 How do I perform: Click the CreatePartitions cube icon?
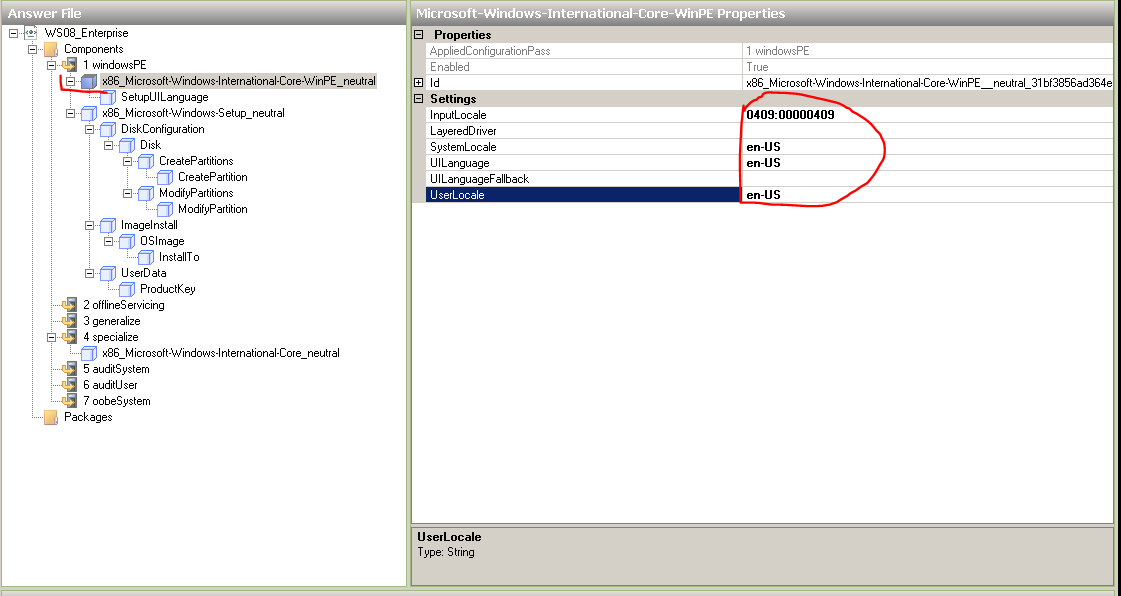pyautogui.click(x=146, y=162)
